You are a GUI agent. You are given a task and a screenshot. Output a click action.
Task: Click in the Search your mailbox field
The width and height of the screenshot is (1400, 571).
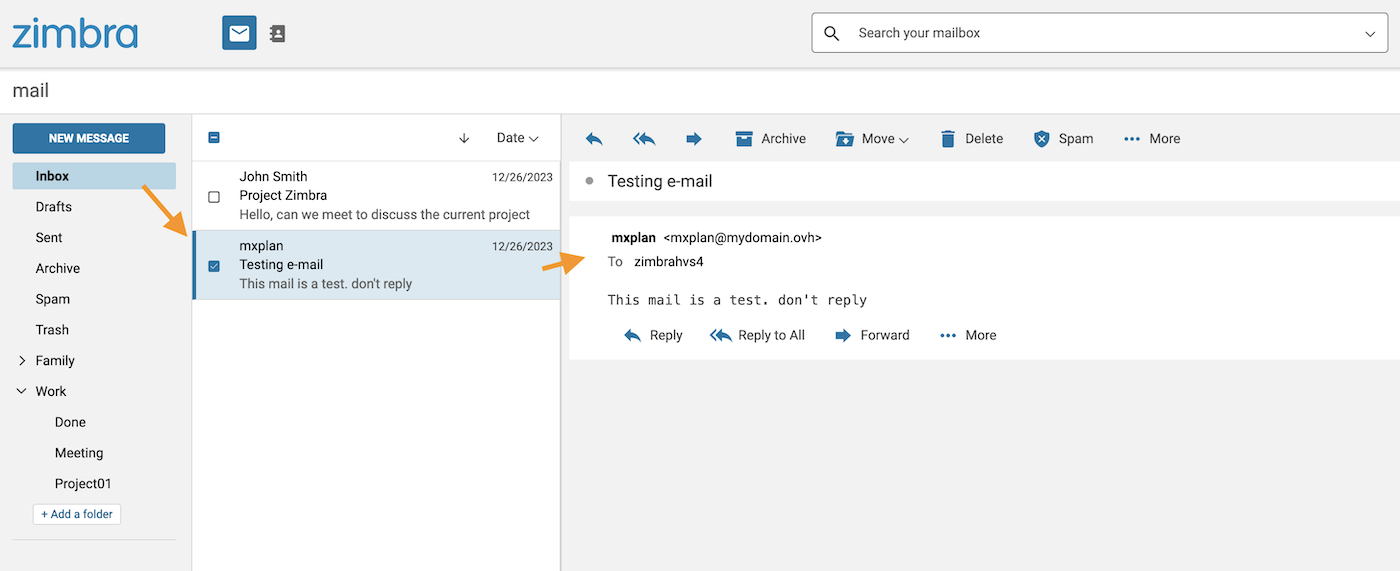pos(1100,33)
